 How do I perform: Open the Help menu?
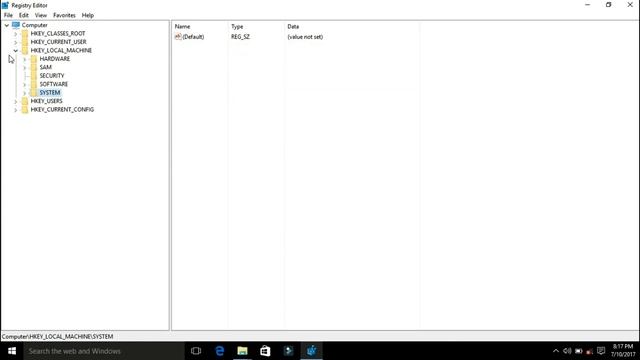click(x=87, y=15)
